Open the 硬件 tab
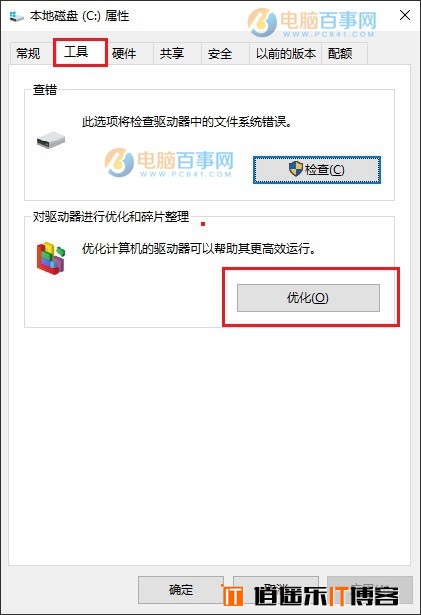The width and height of the screenshot is (421, 615). pos(124,53)
